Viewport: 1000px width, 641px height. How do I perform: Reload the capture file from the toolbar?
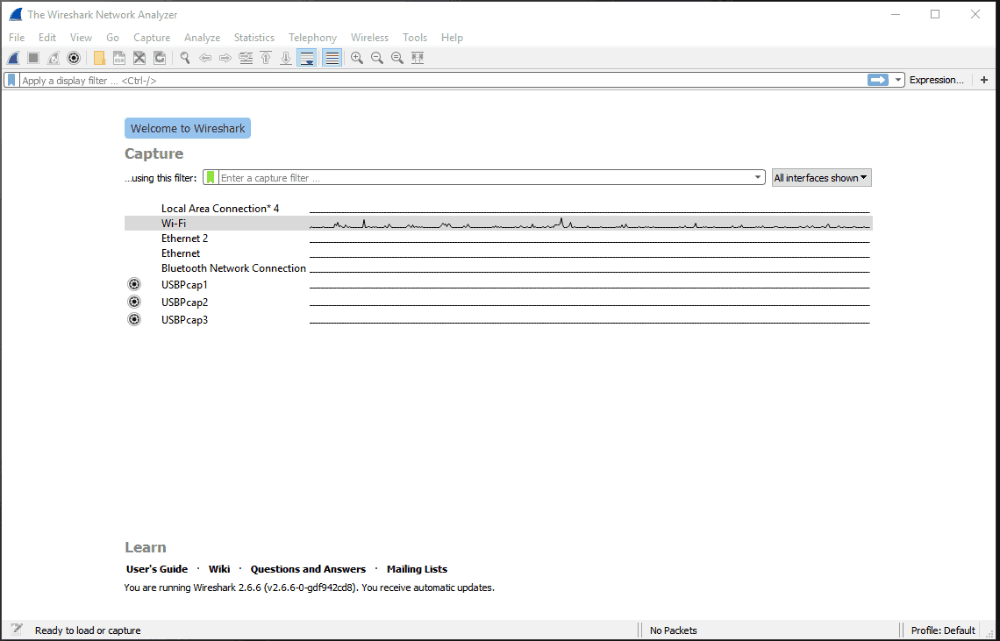coord(159,58)
